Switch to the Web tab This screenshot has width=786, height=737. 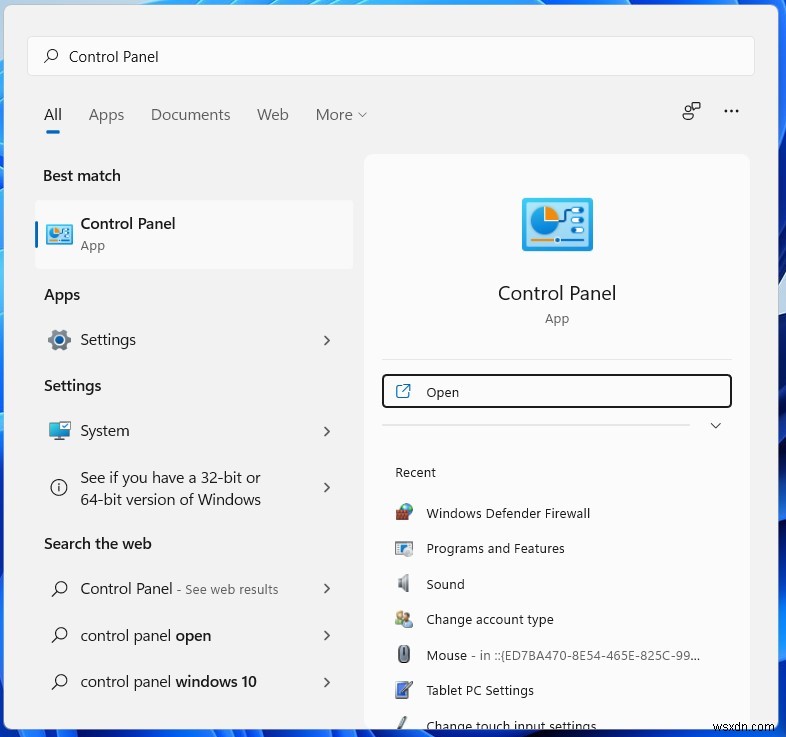click(272, 115)
